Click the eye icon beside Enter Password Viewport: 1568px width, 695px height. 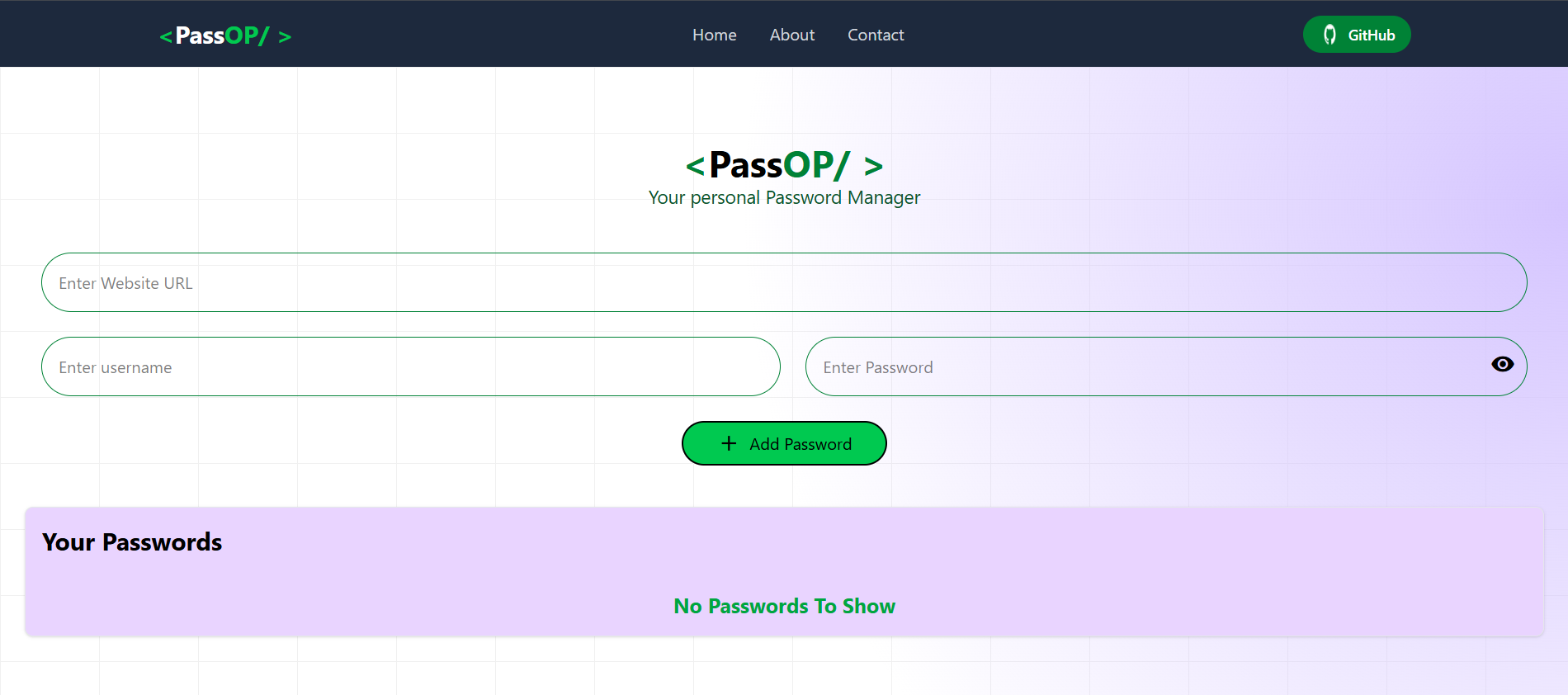point(1503,364)
